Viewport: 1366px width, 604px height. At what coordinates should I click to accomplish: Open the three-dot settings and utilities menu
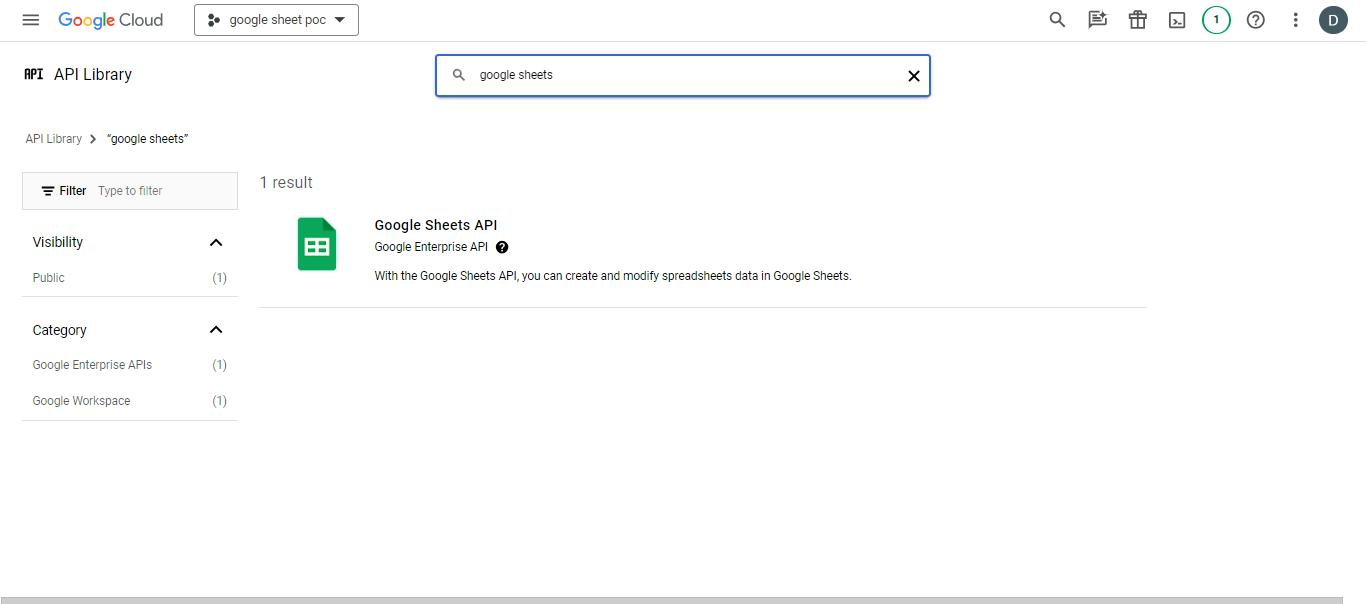(x=1295, y=20)
